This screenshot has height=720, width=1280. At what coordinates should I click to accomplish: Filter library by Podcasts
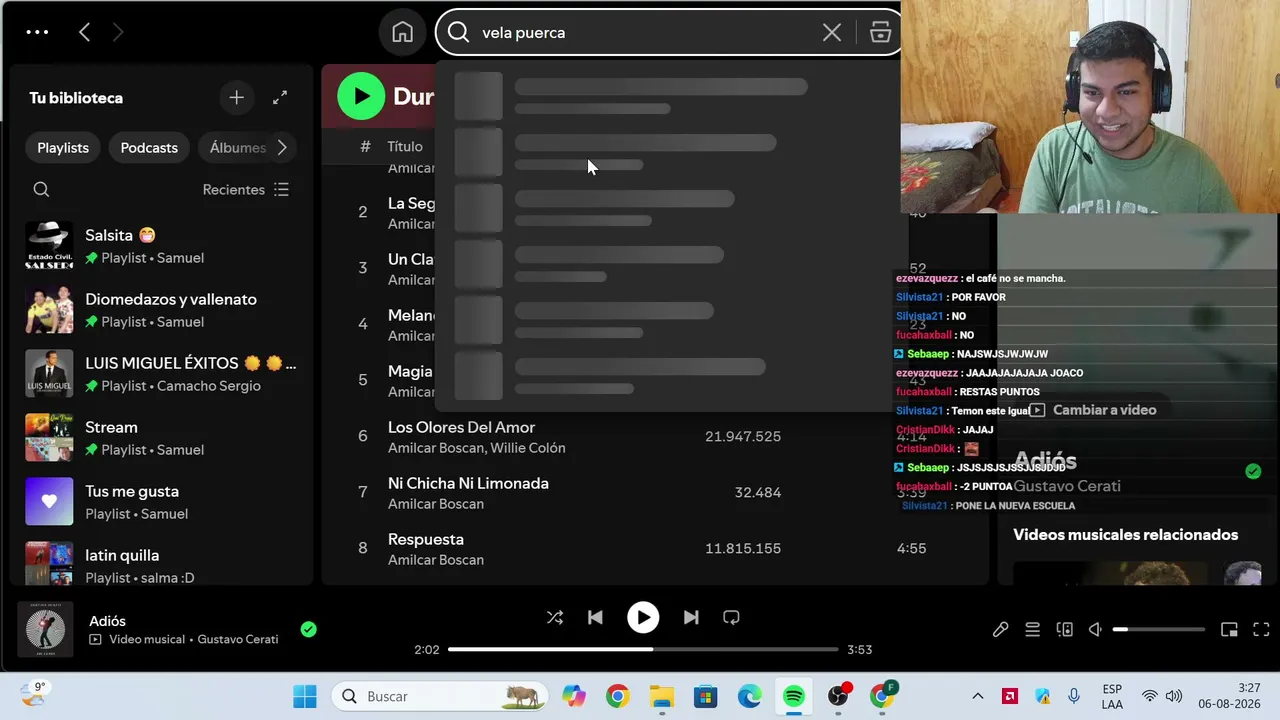[149, 147]
